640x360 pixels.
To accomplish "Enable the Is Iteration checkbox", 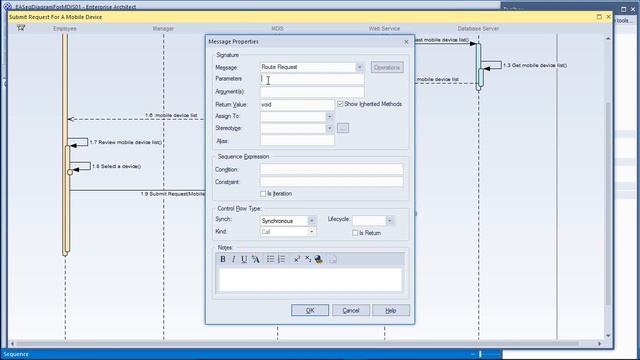I will [x=263, y=193].
